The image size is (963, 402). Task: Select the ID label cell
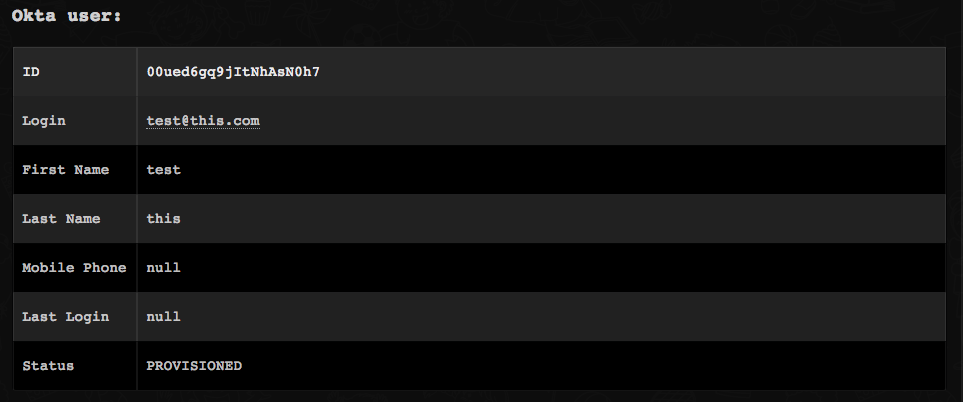click(x=31, y=72)
